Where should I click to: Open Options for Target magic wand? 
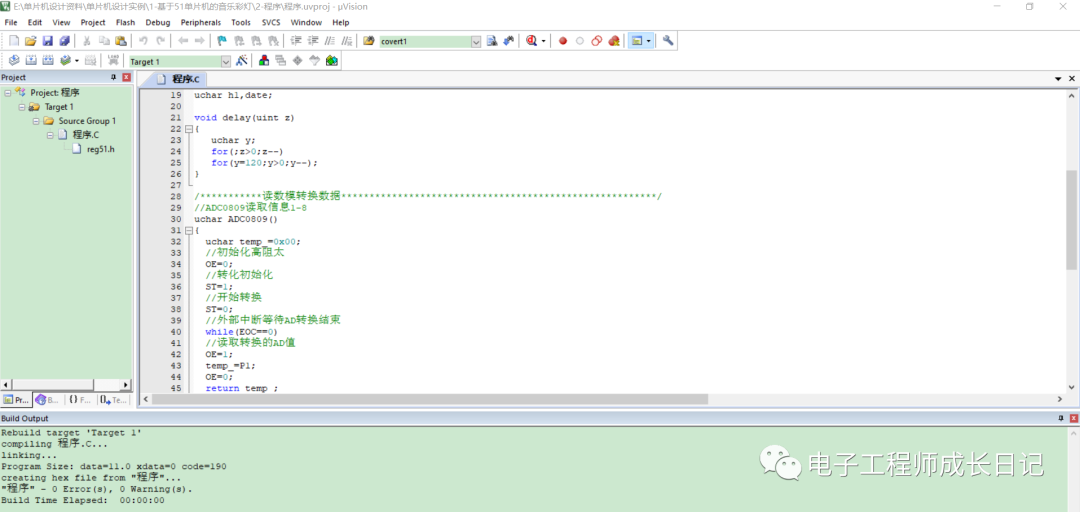tap(241, 61)
